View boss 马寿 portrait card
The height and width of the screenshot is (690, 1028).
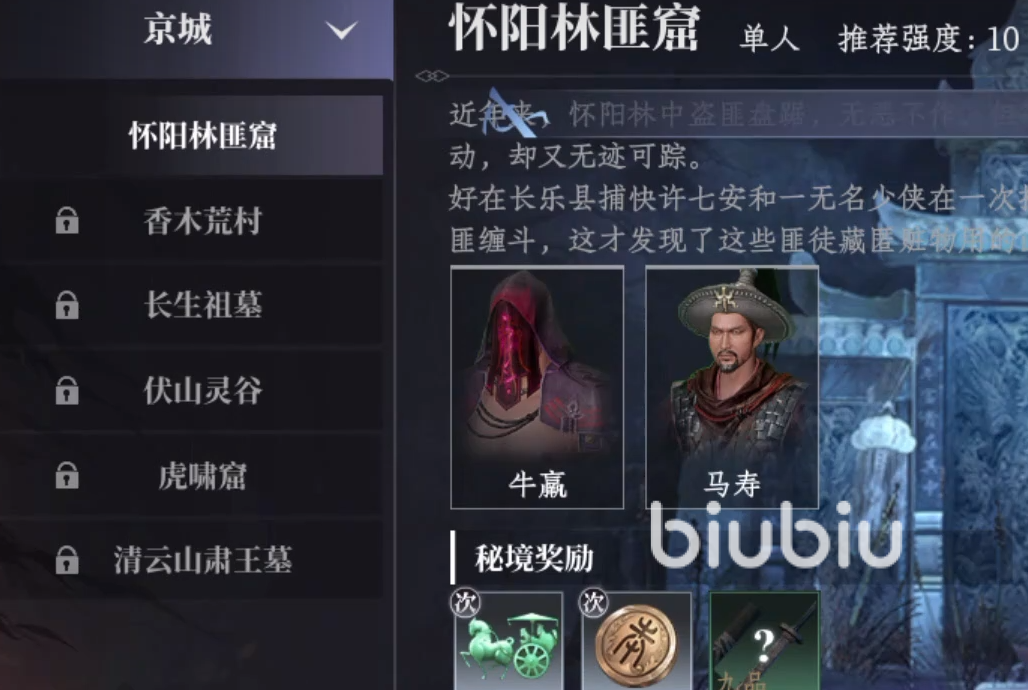(x=732, y=388)
